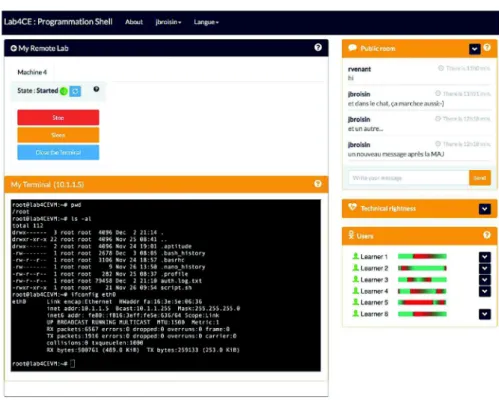Click Learner 5 progress bar
Screen dimensions: 499x400
(422, 302)
